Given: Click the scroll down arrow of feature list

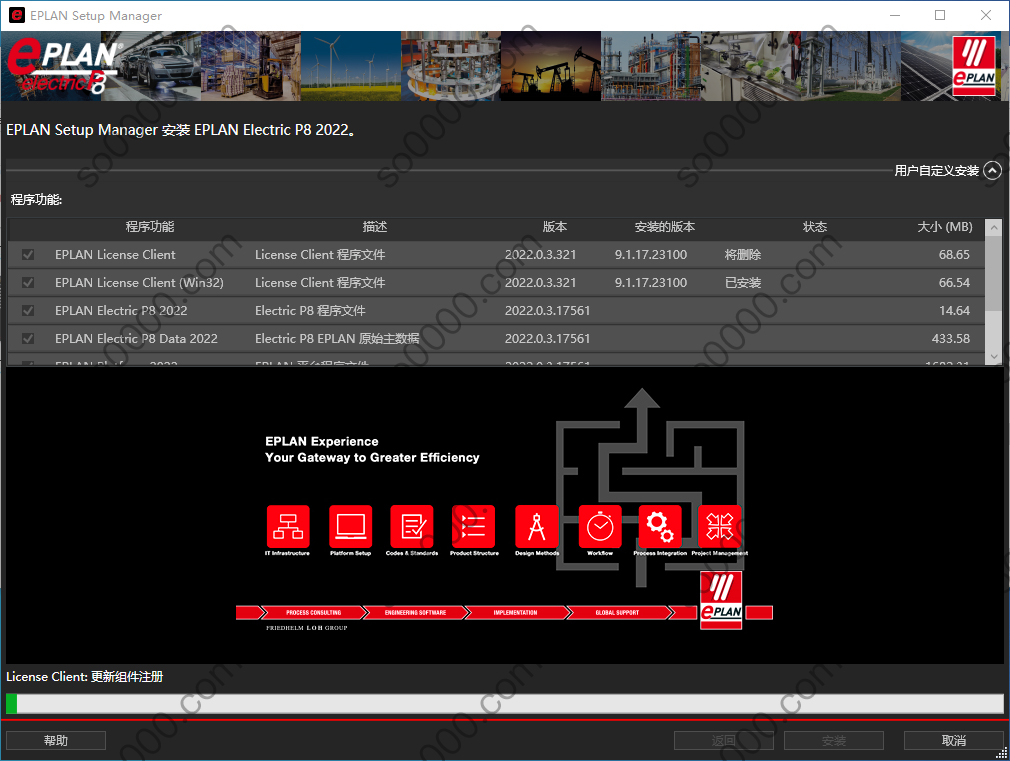Looking at the screenshot, I should [x=994, y=356].
